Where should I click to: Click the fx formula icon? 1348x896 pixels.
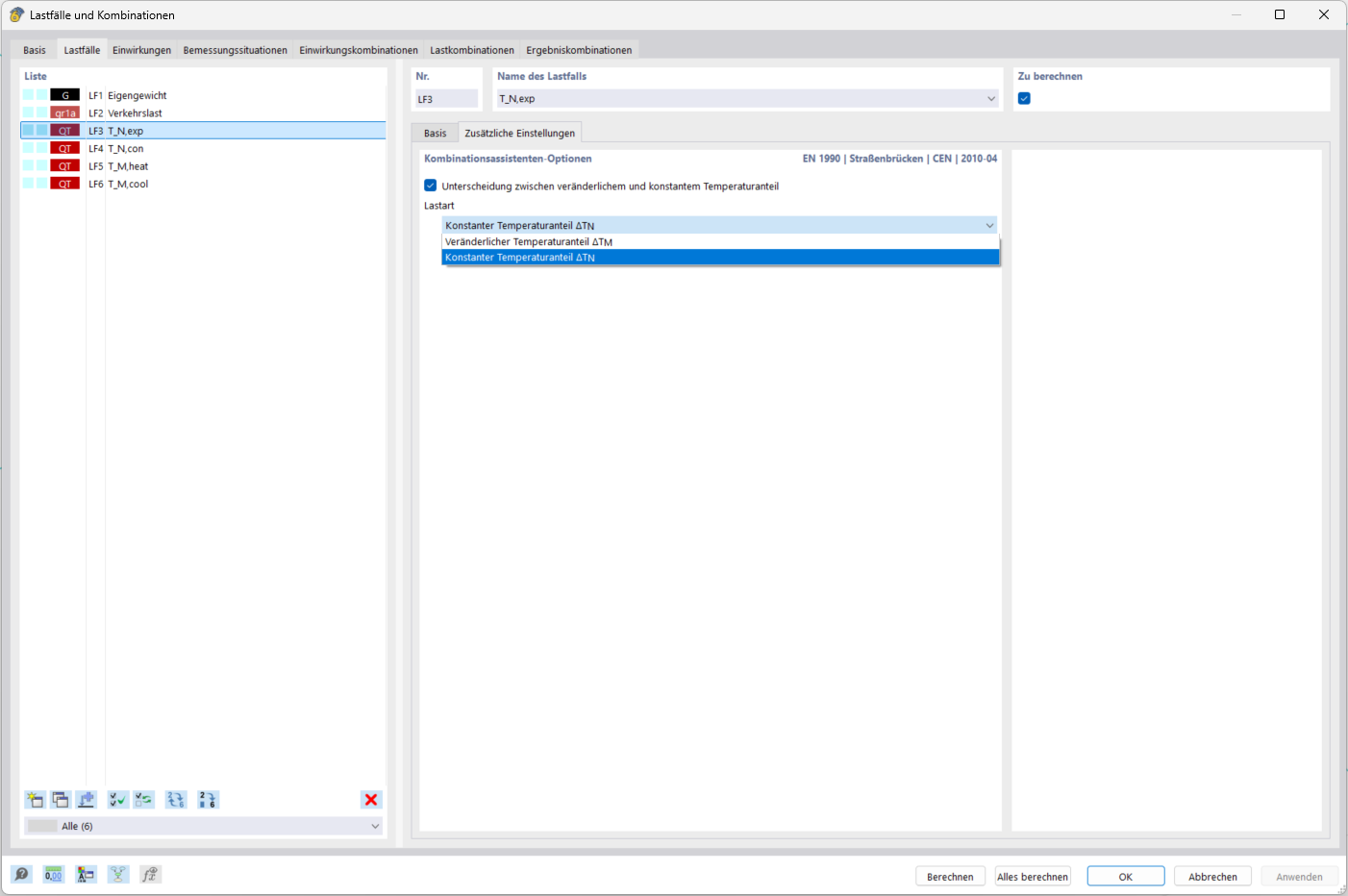pyautogui.click(x=150, y=874)
